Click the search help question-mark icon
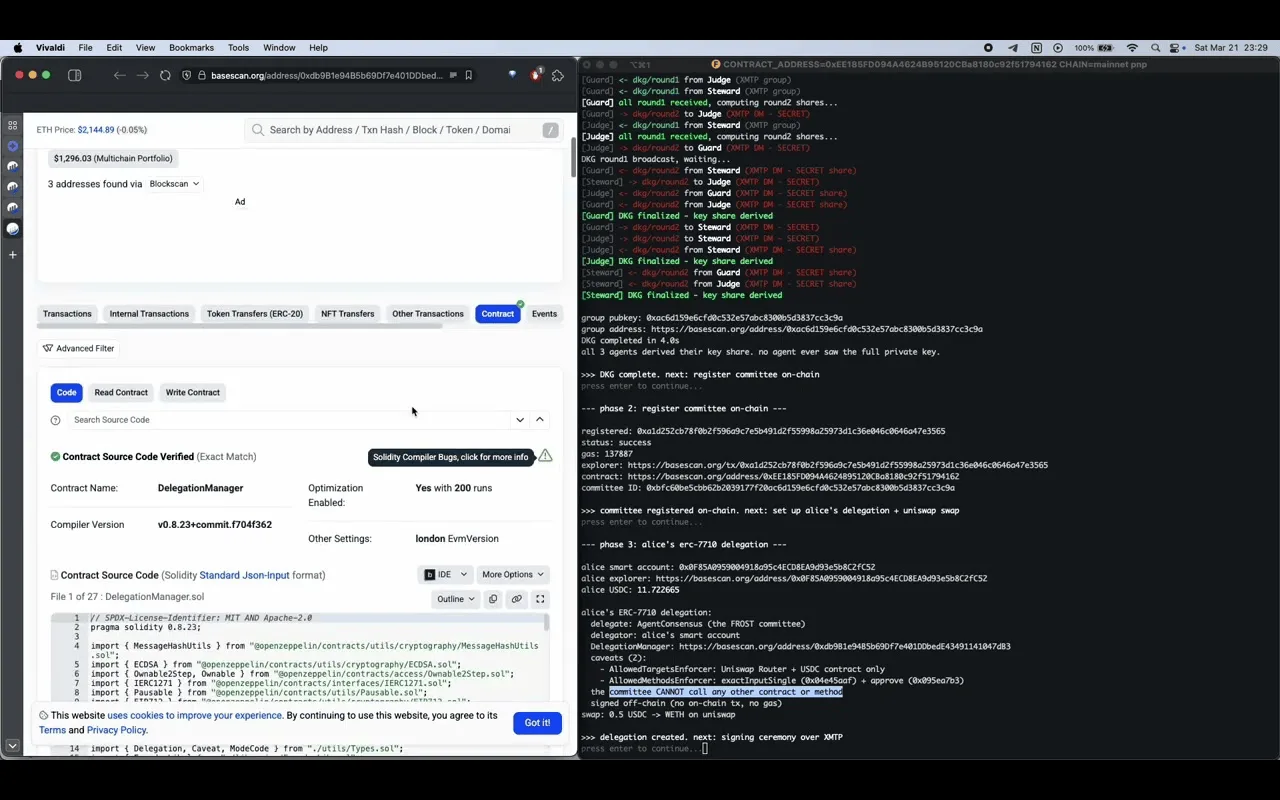 click(x=55, y=420)
